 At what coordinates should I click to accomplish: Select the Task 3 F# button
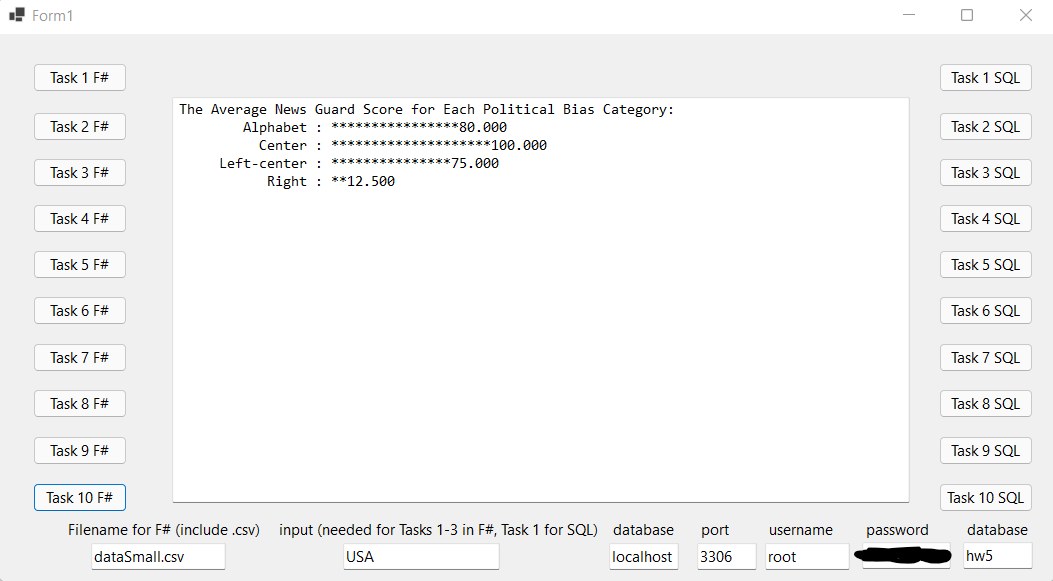[79, 173]
